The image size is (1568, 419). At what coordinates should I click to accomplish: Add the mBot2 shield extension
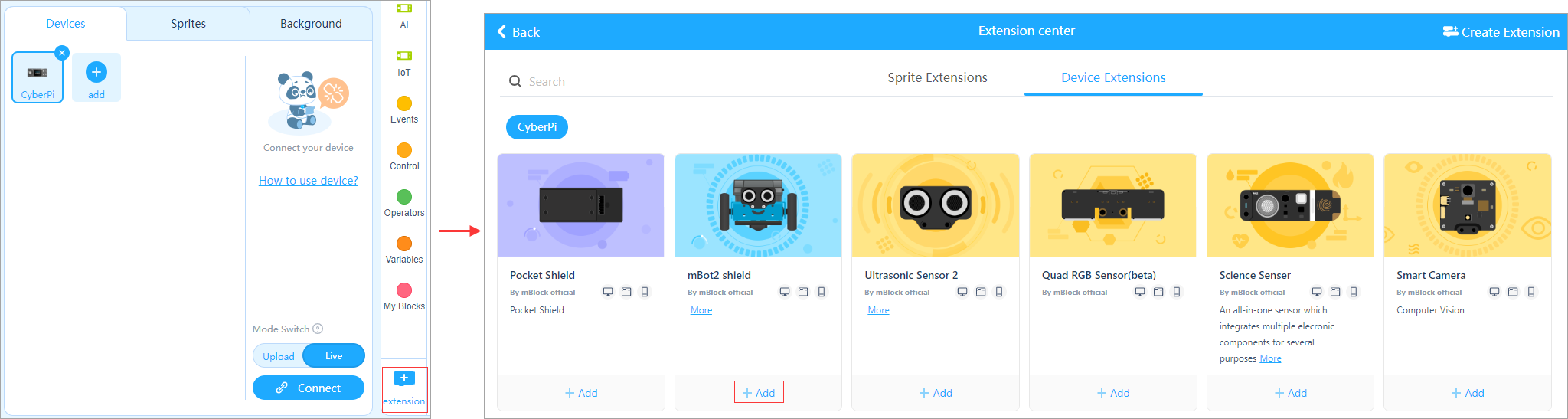(759, 392)
